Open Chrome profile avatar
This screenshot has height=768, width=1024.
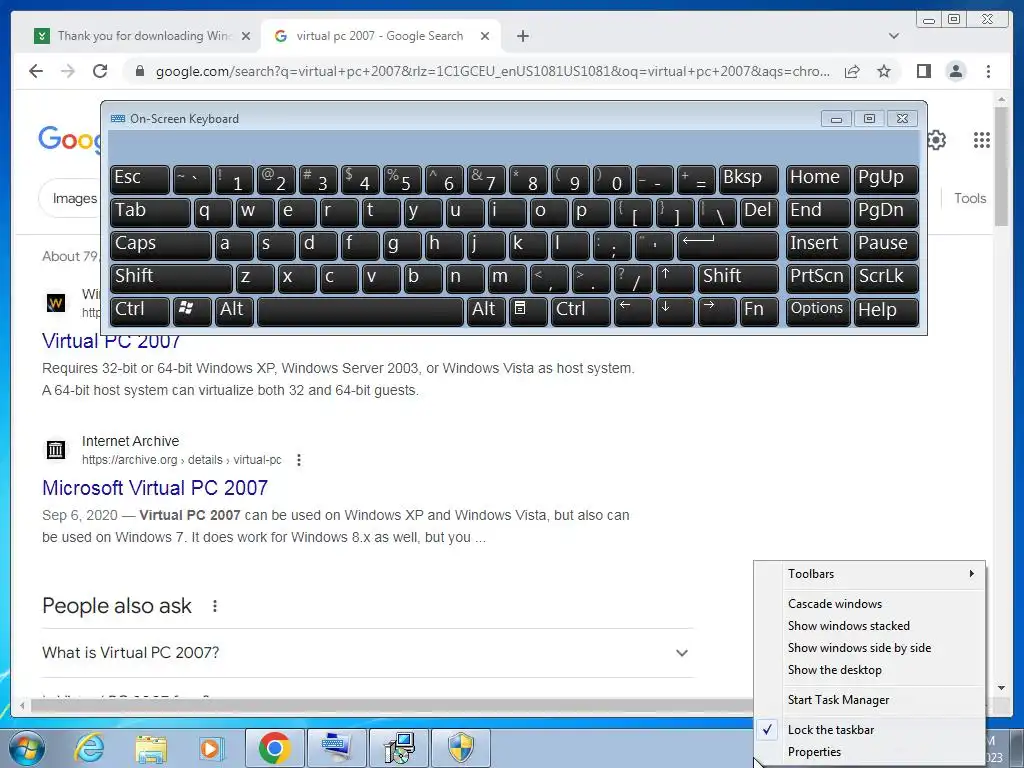point(955,71)
